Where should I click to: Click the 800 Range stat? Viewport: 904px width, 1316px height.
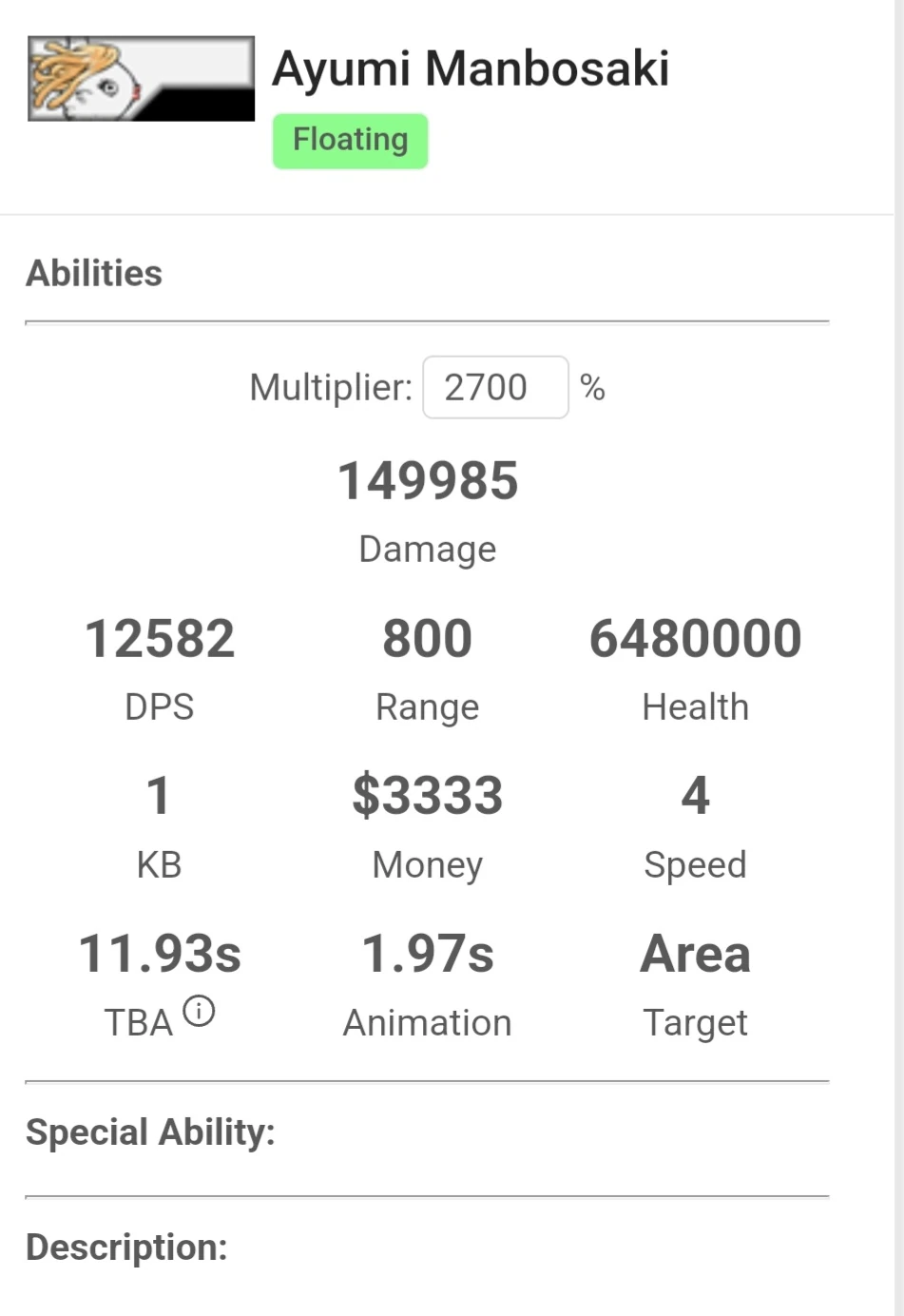pos(428,638)
